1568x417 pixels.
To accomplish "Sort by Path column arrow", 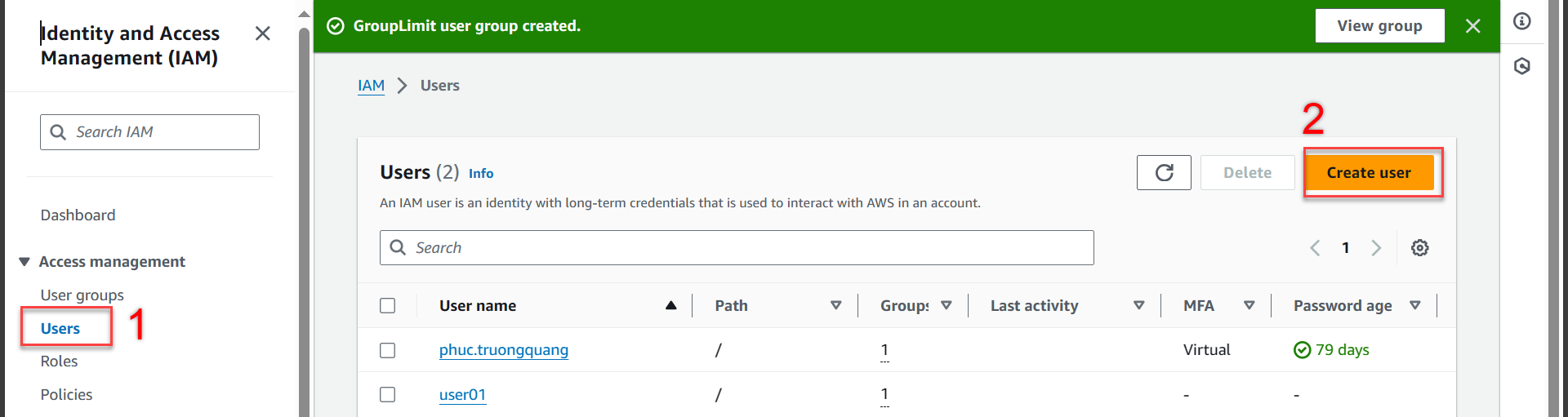I will (x=835, y=305).
